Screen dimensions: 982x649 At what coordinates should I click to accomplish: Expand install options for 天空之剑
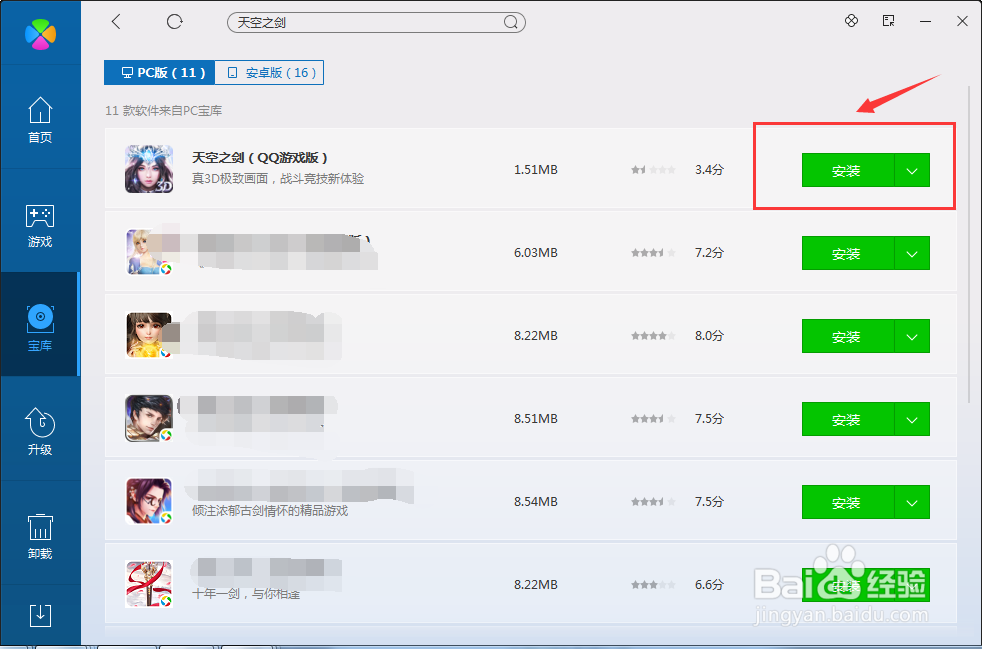click(912, 170)
